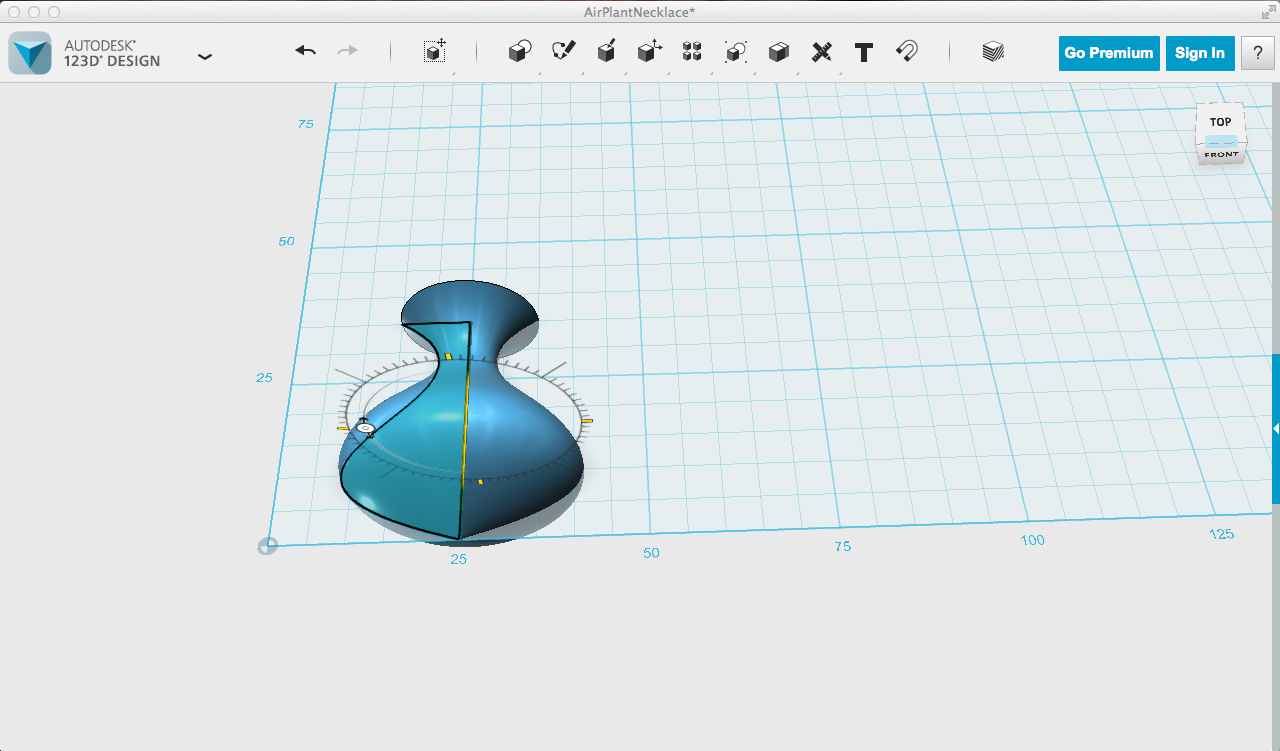Open the Pattern tools menu

[692, 52]
